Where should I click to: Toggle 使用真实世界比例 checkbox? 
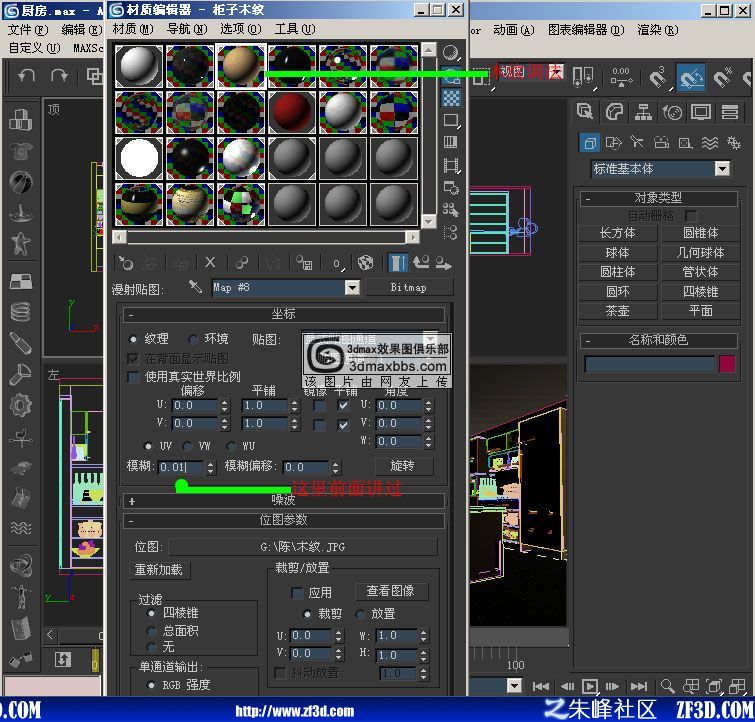pyautogui.click(x=133, y=377)
